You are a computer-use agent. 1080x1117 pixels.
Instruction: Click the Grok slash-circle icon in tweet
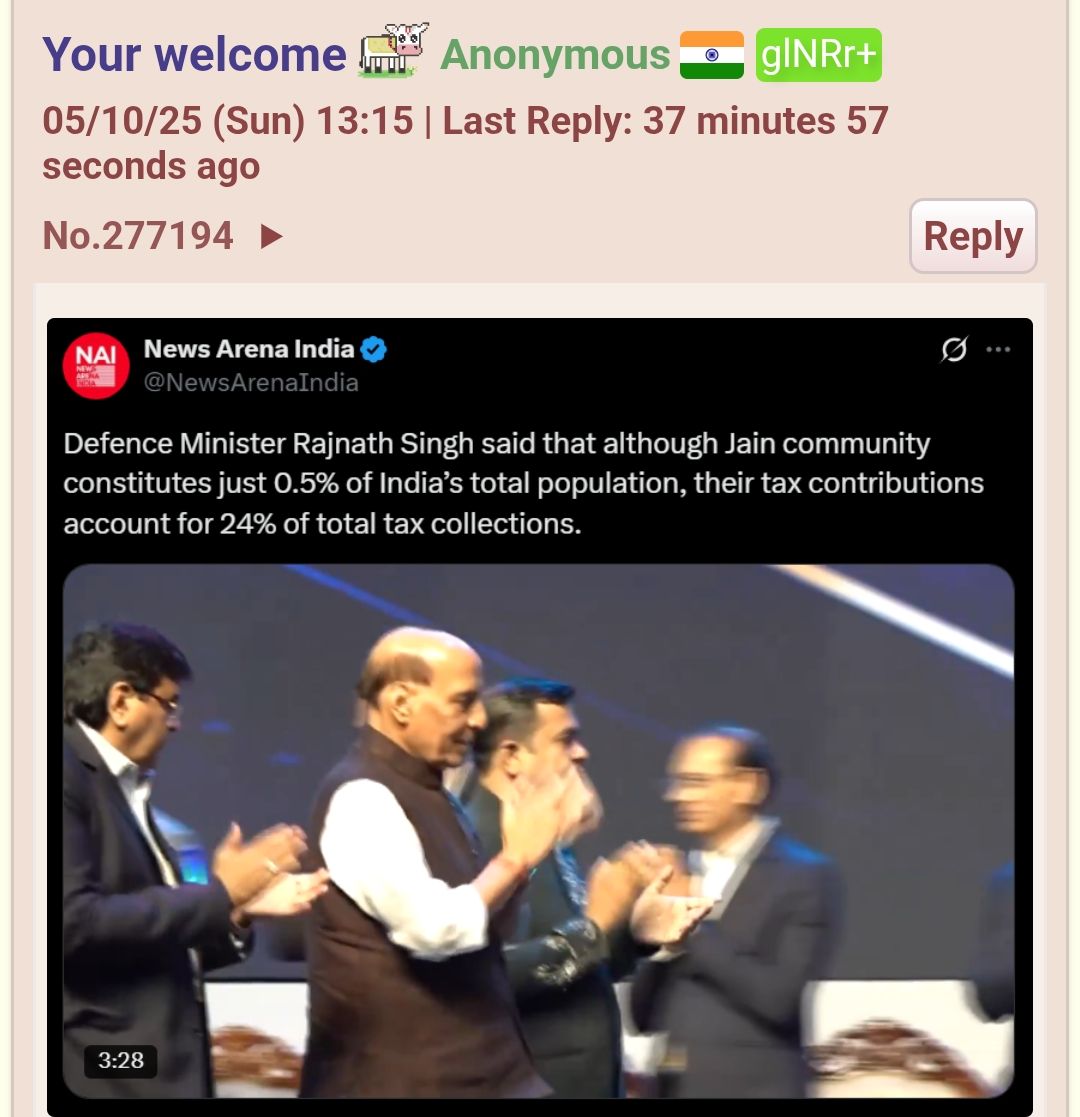tap(954, 349)
